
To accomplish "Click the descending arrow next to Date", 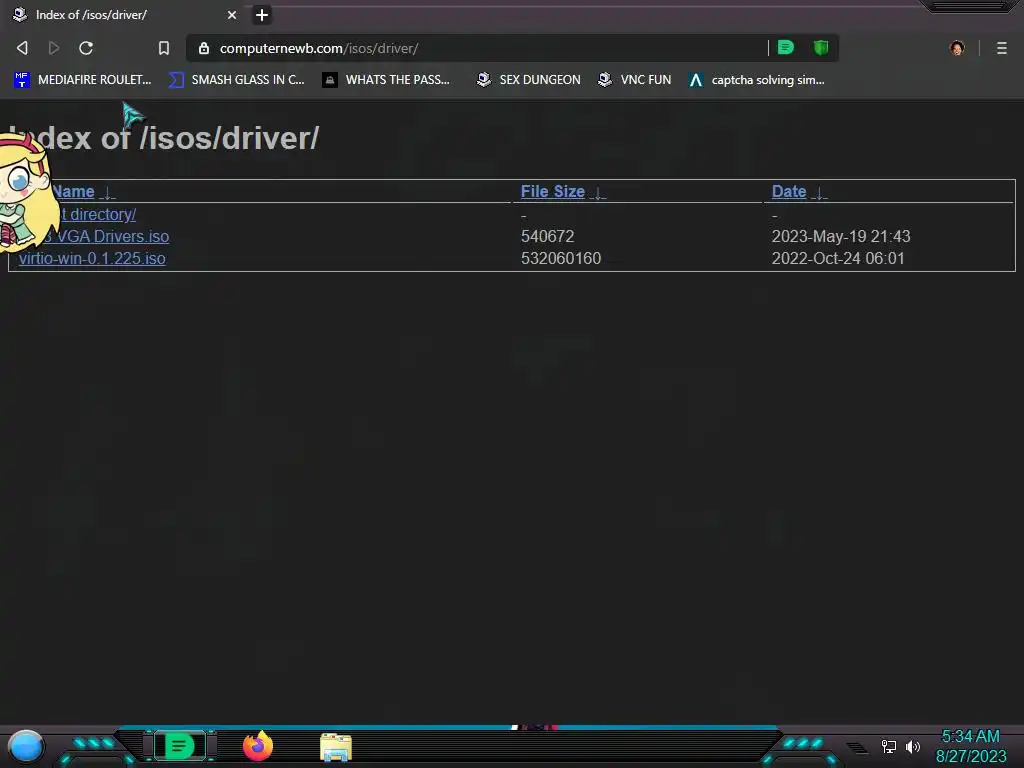I will pos(819,193).
